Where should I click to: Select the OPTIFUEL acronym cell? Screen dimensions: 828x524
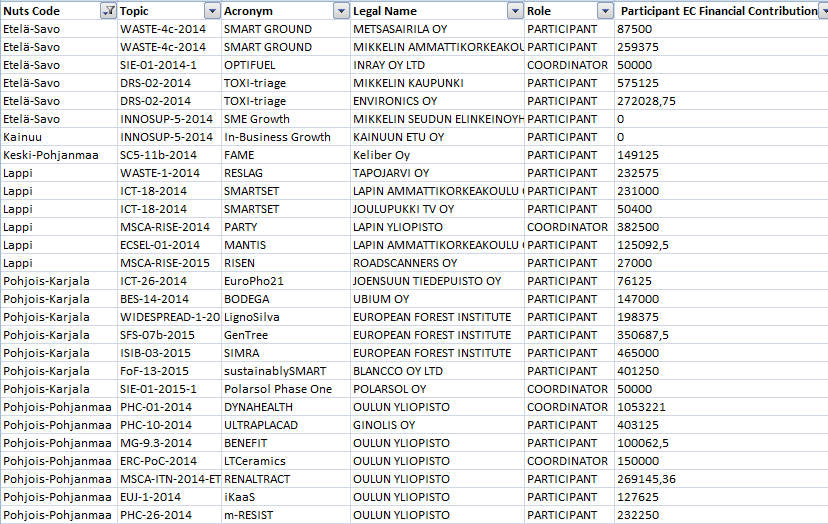point(286,65)
